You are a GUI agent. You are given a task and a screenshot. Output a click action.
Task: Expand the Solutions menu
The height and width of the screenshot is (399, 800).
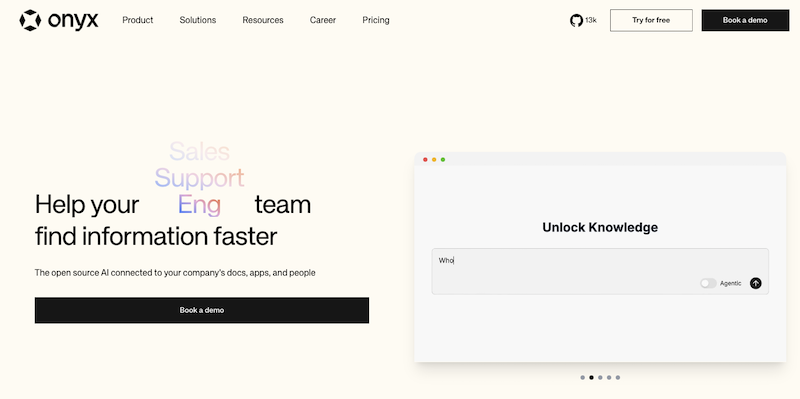click(x=198, y=20)
